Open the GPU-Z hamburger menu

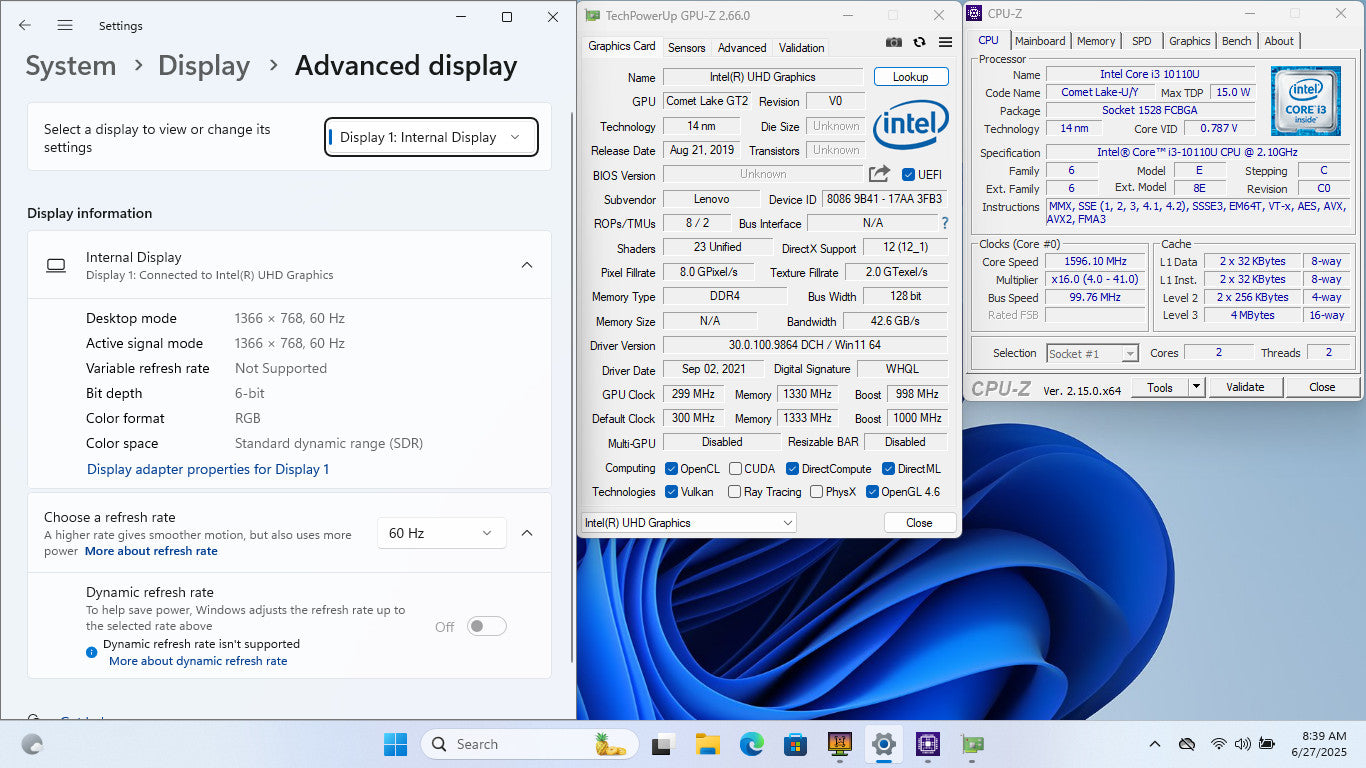click(x=945, y=42)
